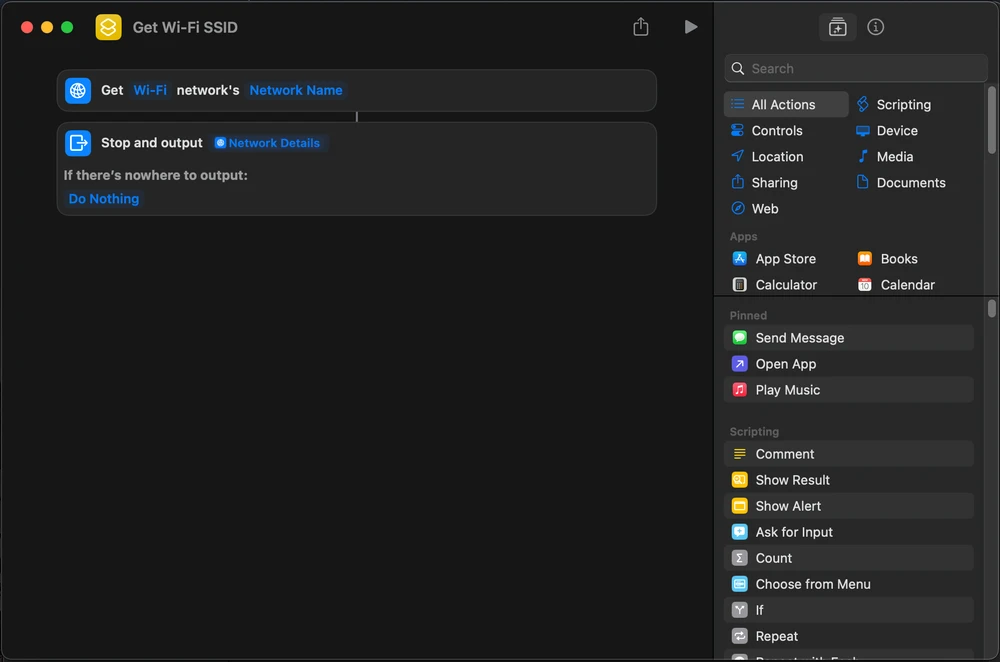Click the Stop and output action icon

click(x=78, y=143)
